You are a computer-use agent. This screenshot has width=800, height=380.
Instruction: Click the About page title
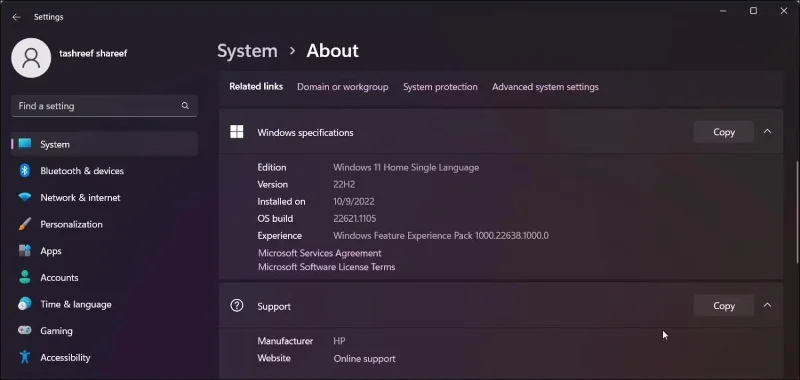333,50
